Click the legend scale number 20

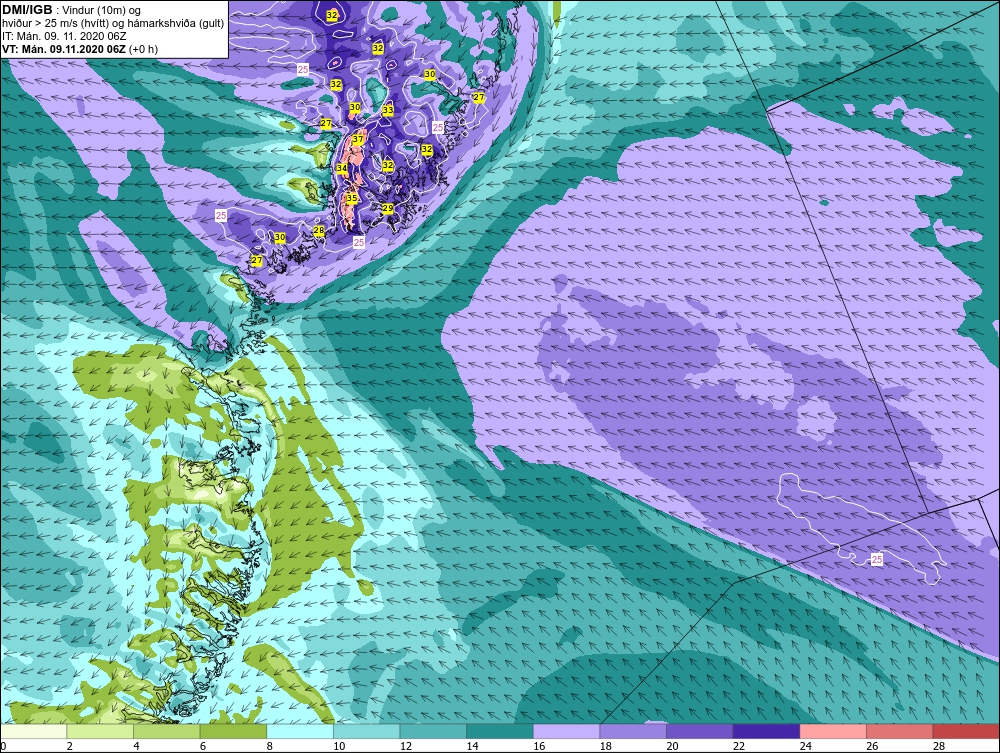pos(672,746)
